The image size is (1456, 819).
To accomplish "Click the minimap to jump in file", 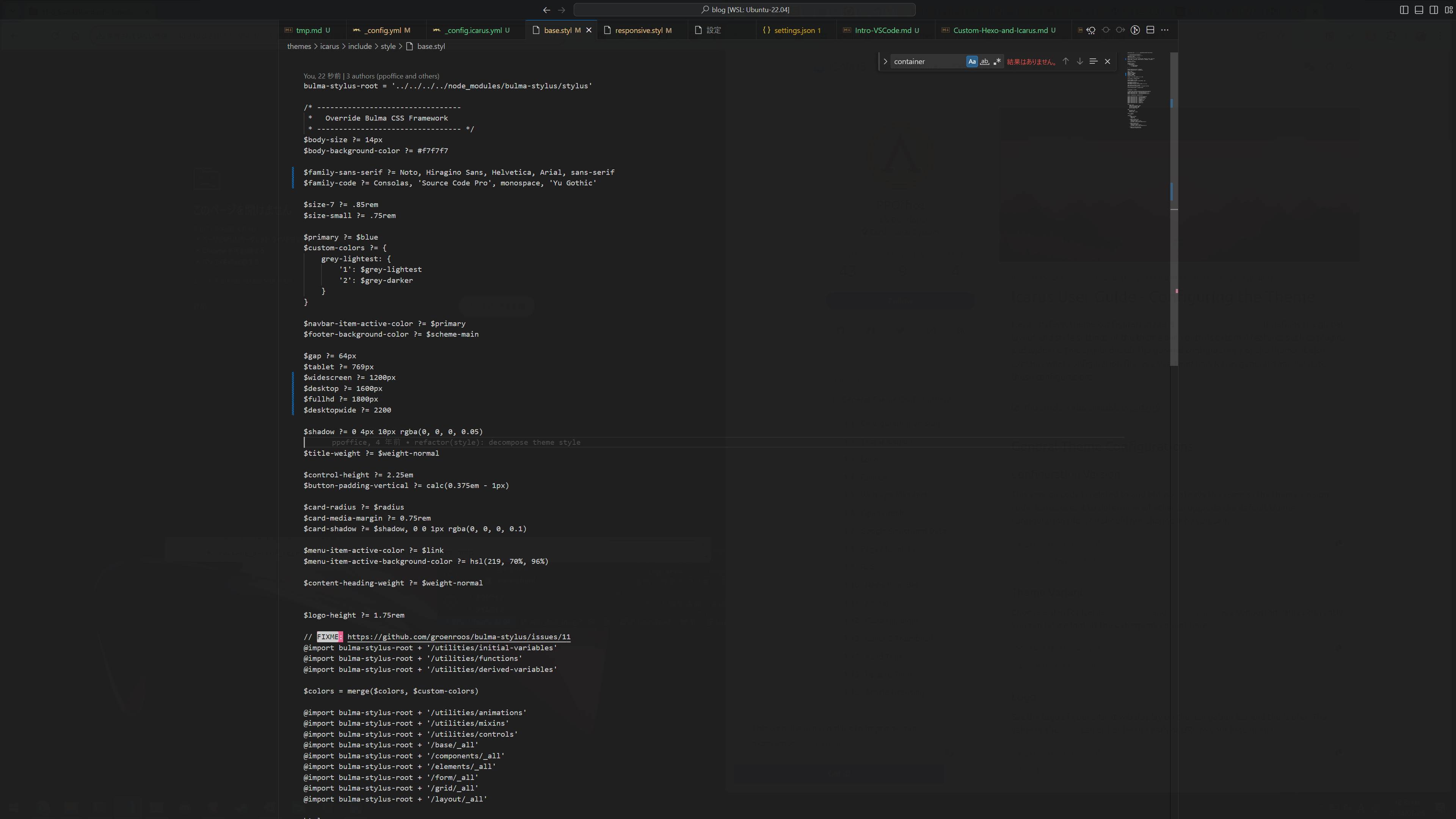I will click(x=1139, y=91).
